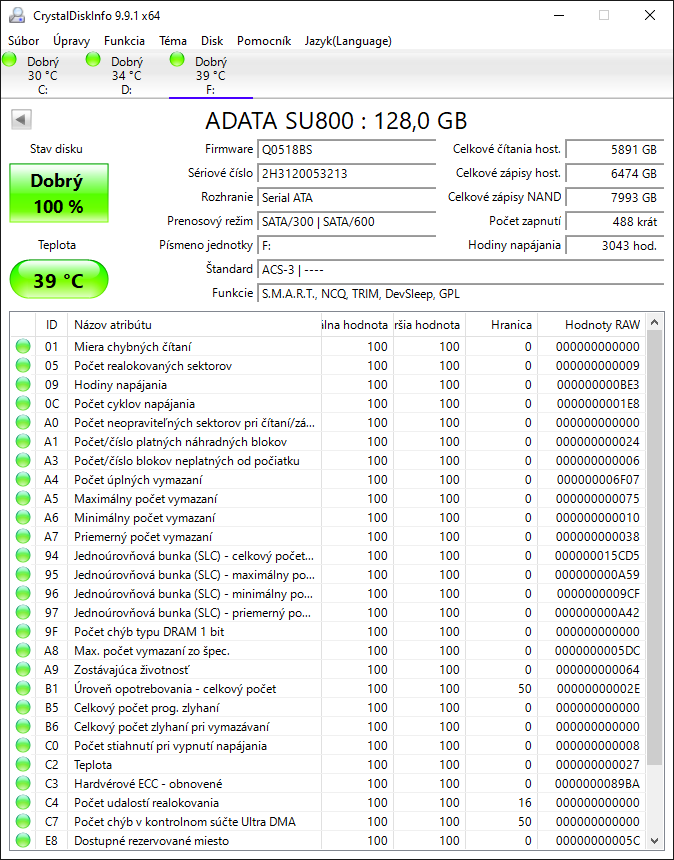Click the transfer mode field SATA/300 | SATA/600
674x860 pixels.
(346, 222)
